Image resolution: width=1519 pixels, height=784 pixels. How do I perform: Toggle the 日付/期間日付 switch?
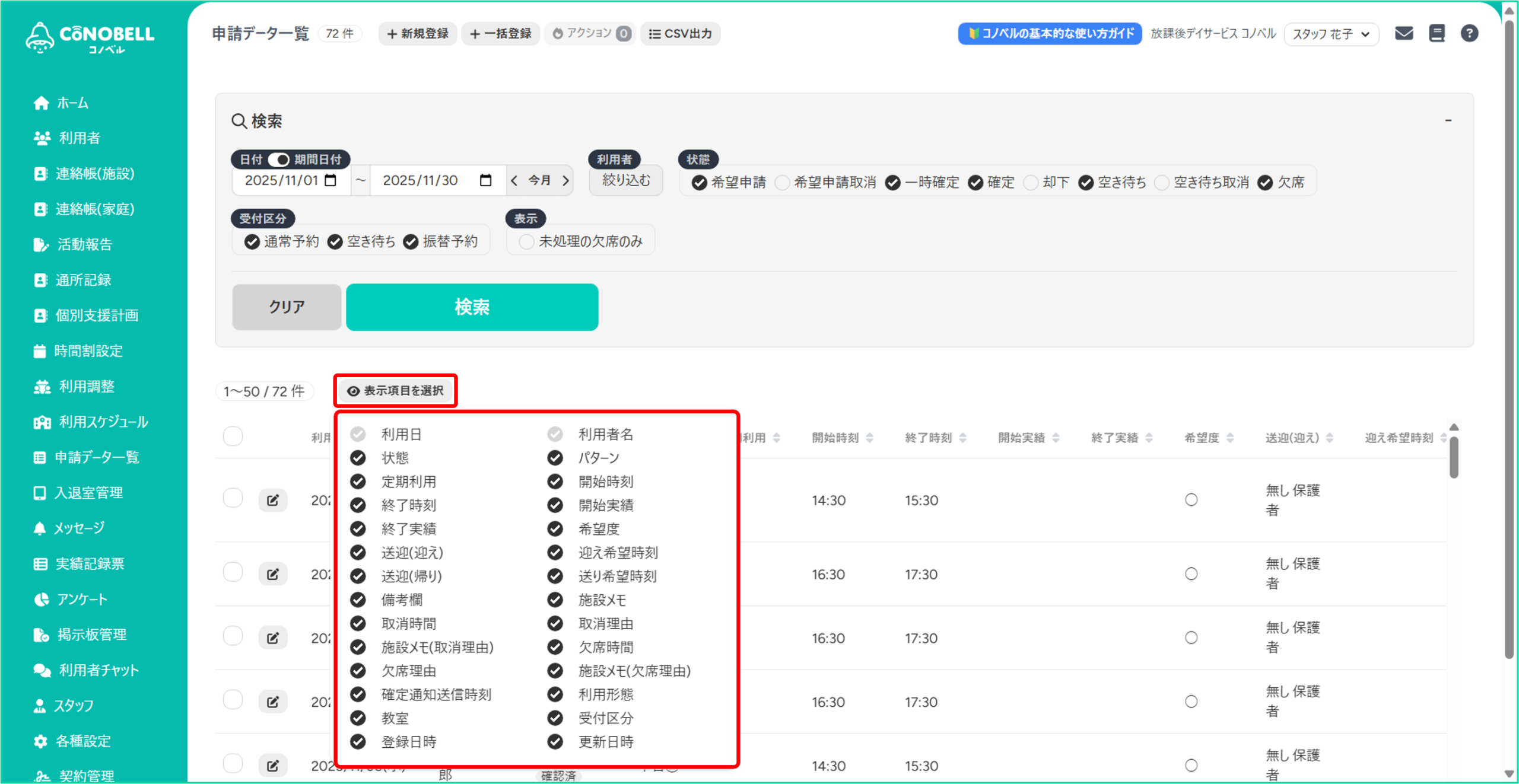coord(278,160)
